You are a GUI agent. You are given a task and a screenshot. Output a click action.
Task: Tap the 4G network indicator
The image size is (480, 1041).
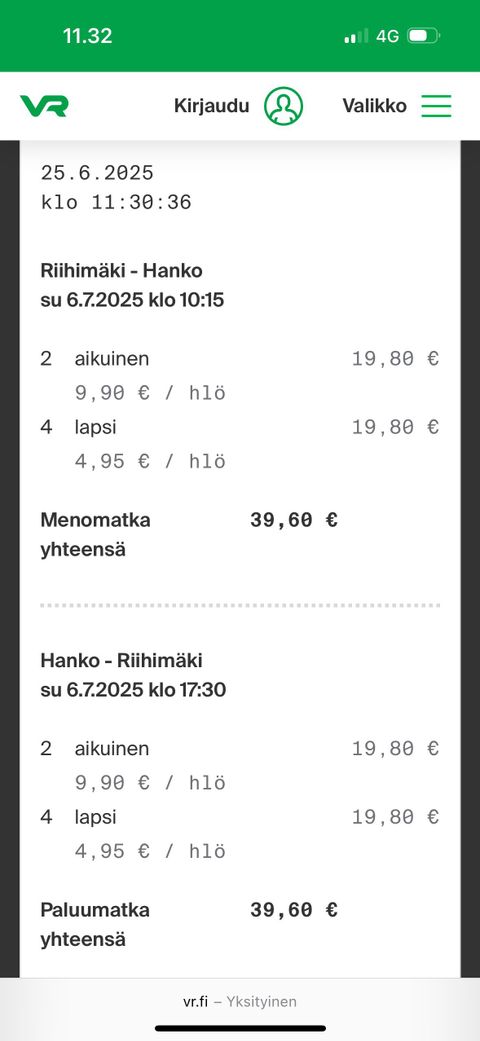coord(388,36)
